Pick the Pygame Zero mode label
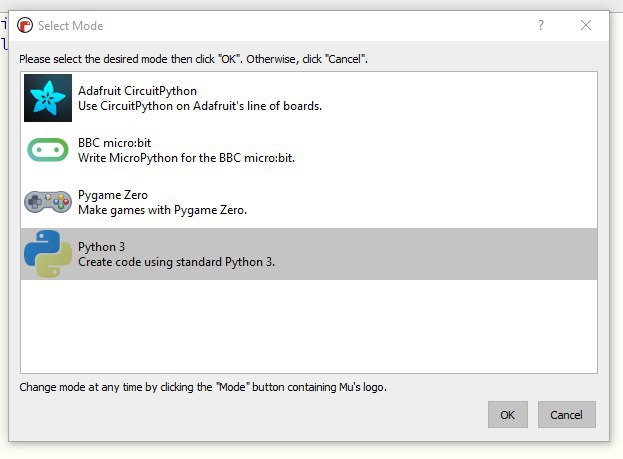The width and height of the screenshot is (623, 459). [113, 195]
